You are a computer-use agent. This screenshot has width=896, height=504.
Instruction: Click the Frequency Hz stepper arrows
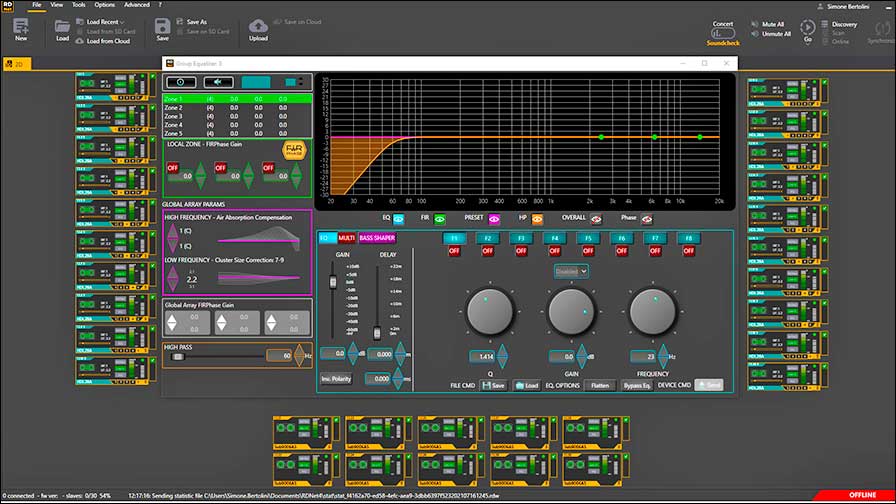tap(663, 356)
